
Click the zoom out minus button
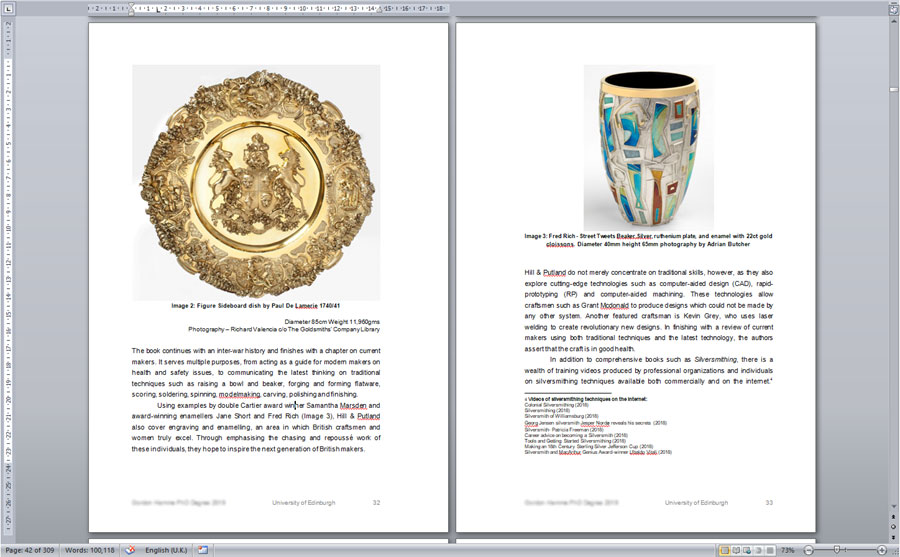pyautogui.click(x=808, y=550)
